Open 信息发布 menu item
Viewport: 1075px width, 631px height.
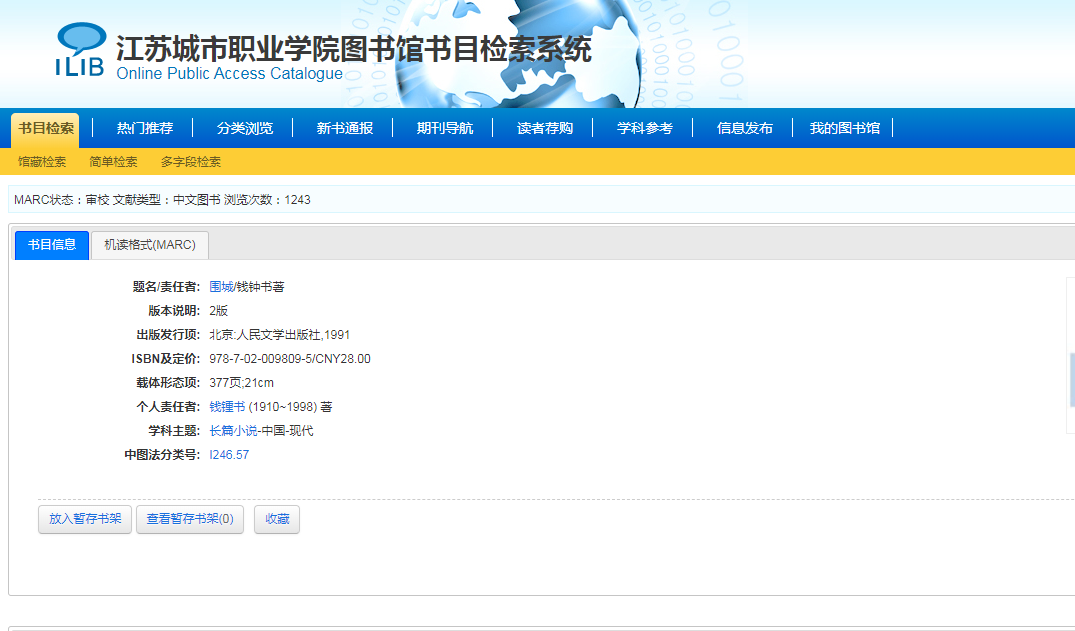point(745,128)
